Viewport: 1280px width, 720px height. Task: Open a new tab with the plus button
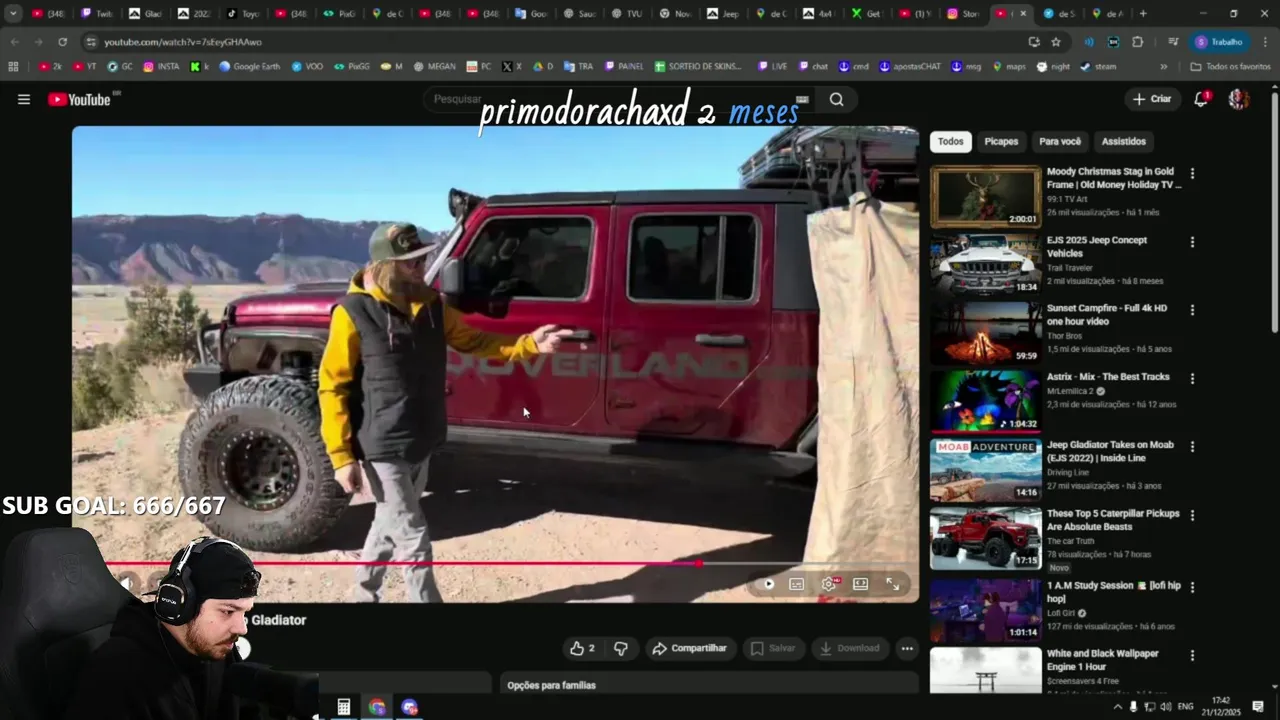[1143, 14]
